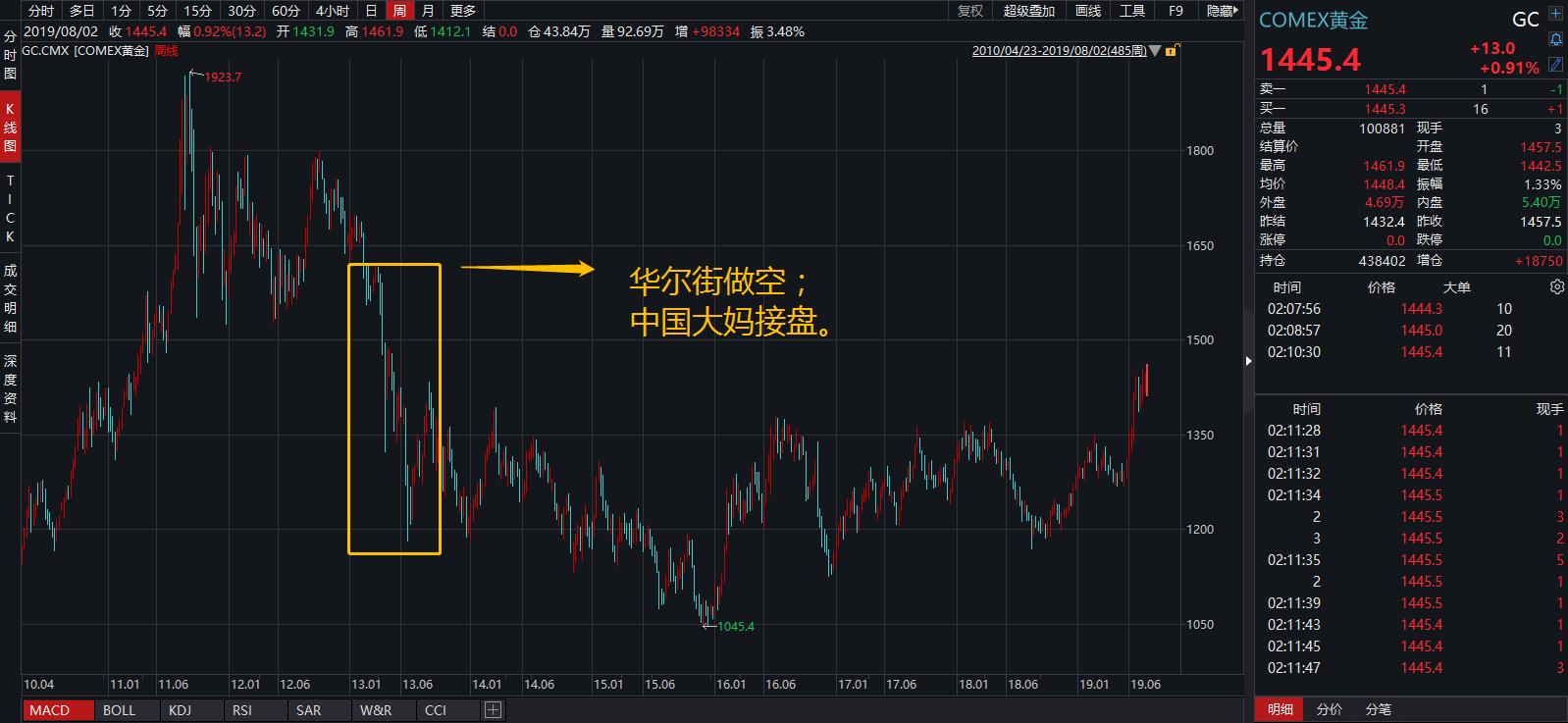The width and height of the screenshot is (1568, 723).
Task: Collapse the right quote panel arrow
Action: (x=1248, y=361)
